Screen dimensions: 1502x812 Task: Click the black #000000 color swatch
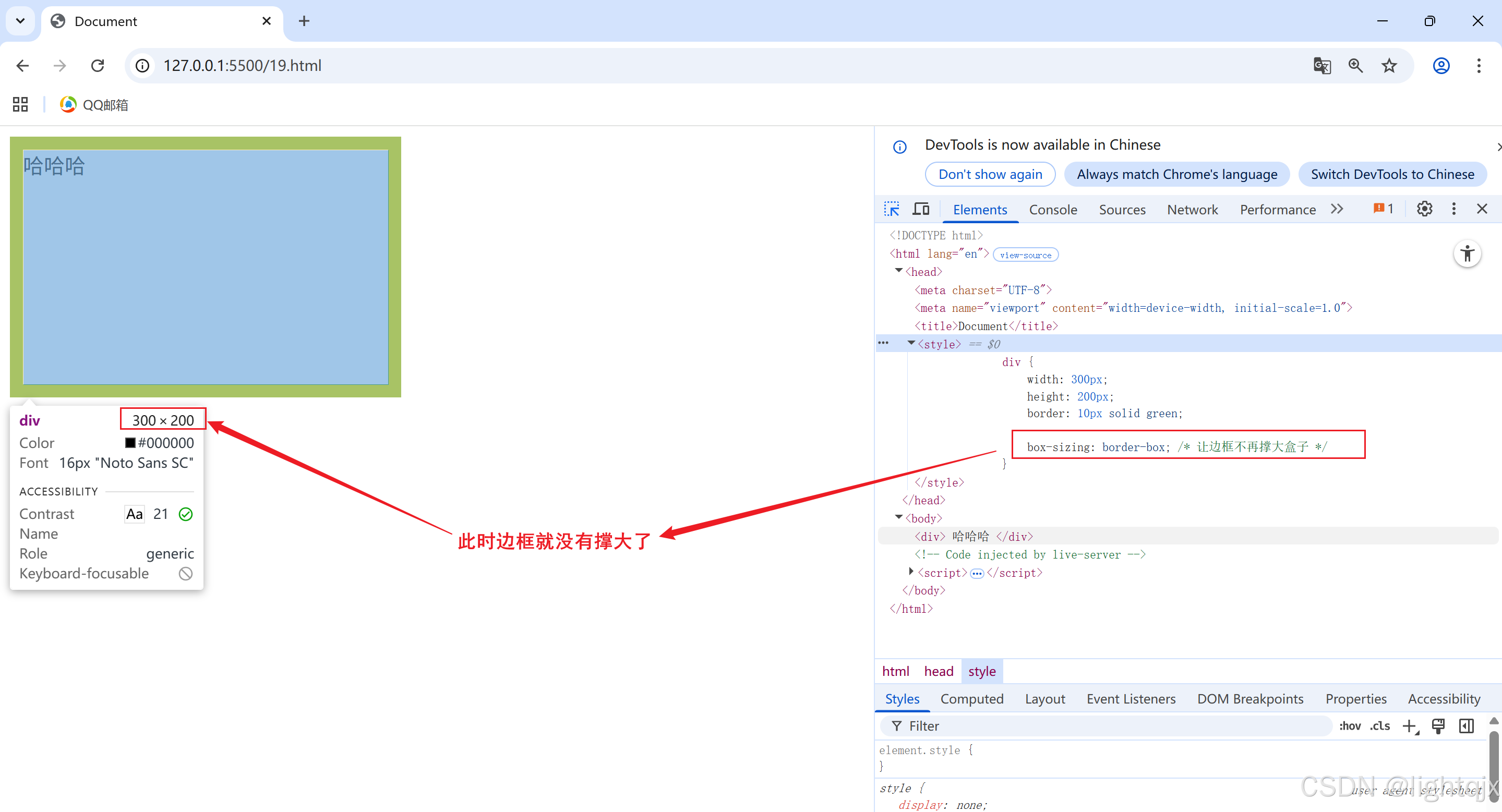[x=130, y=443]
